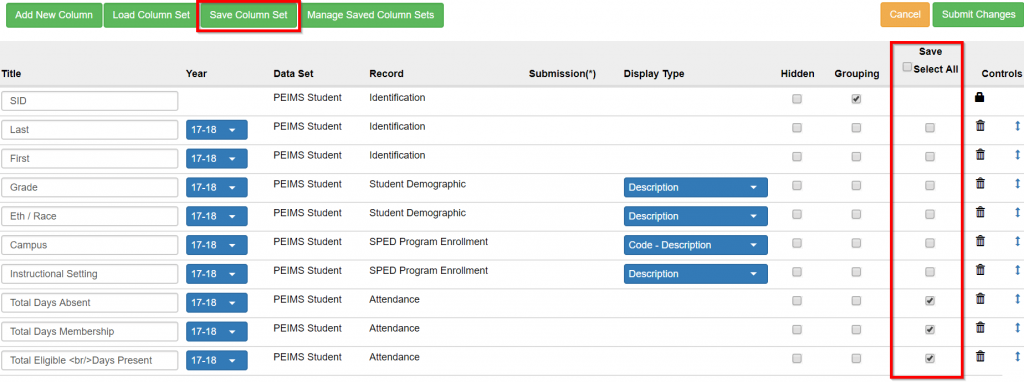This screenshot has height=382, width=1024.
Task: Check the Select All save checkbox
Action: click(907, 67)
